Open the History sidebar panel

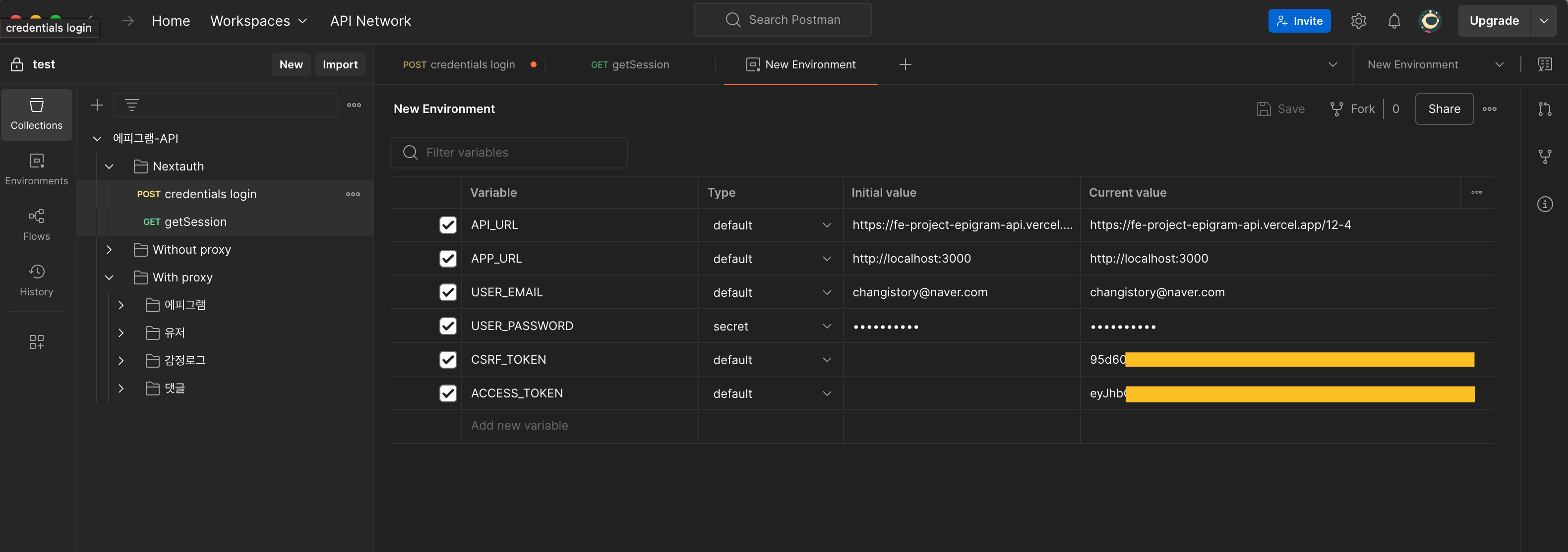point(37,279)
